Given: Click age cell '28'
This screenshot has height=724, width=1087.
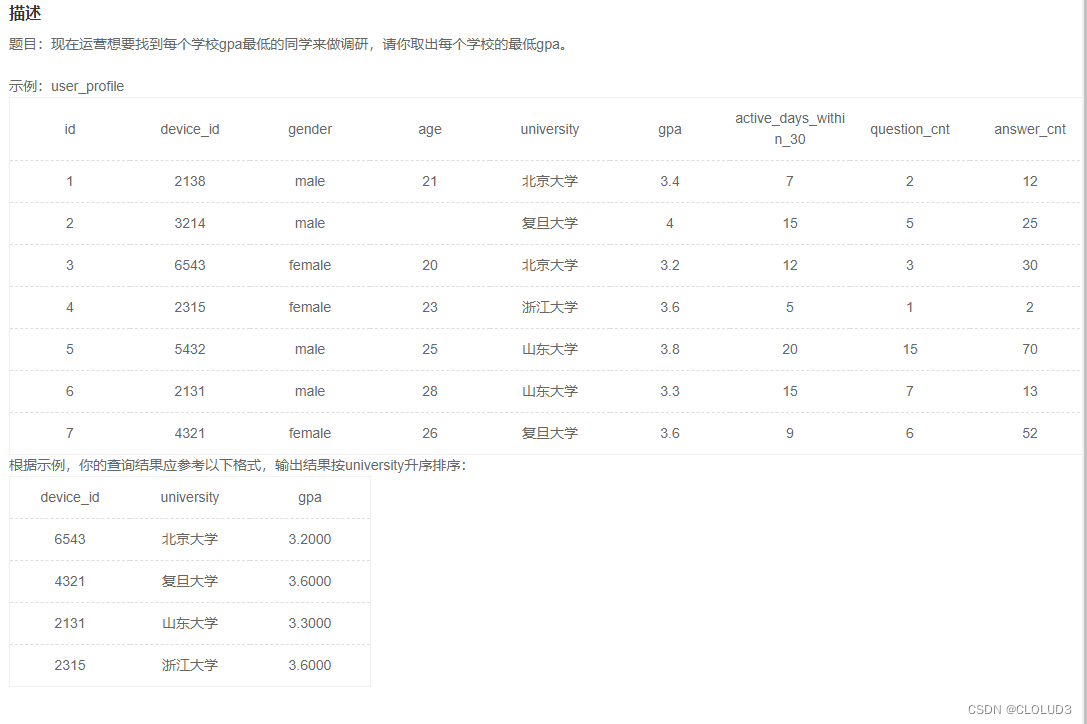Looking at the screenshot, I should 430,391.
